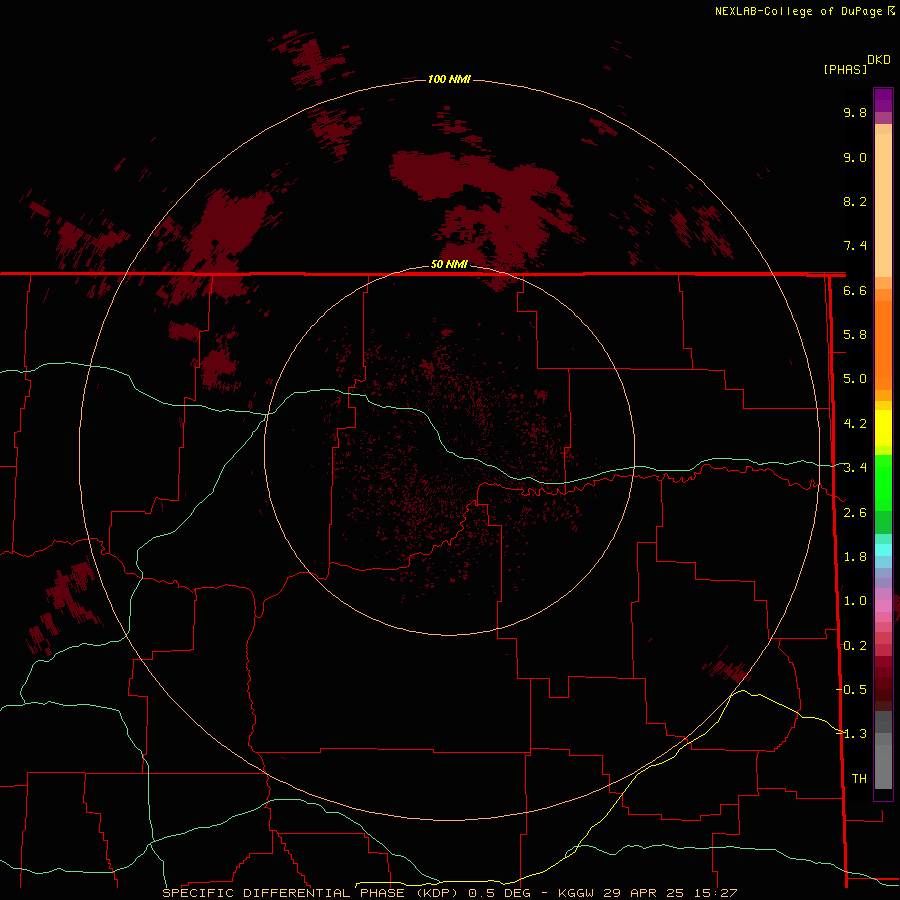Click the 0.5 DEG elevation text
The height and width of the screenshot is (900, 900).
500,893
